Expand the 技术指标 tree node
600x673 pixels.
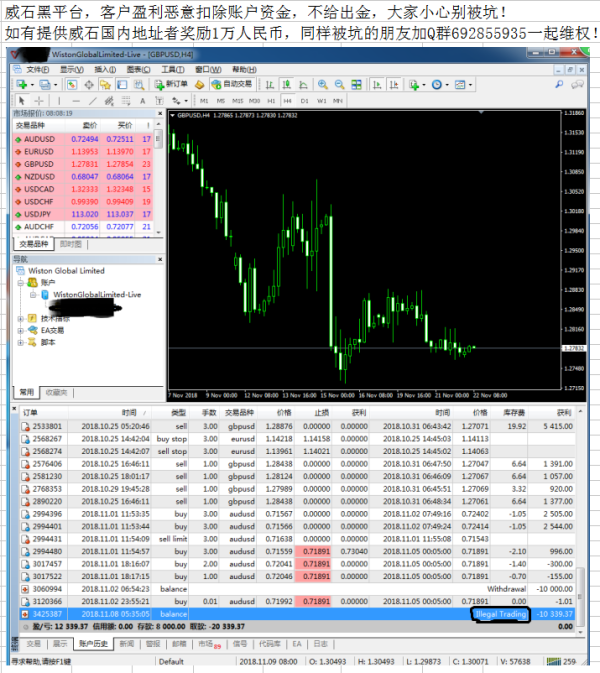(x=21, y=318)
